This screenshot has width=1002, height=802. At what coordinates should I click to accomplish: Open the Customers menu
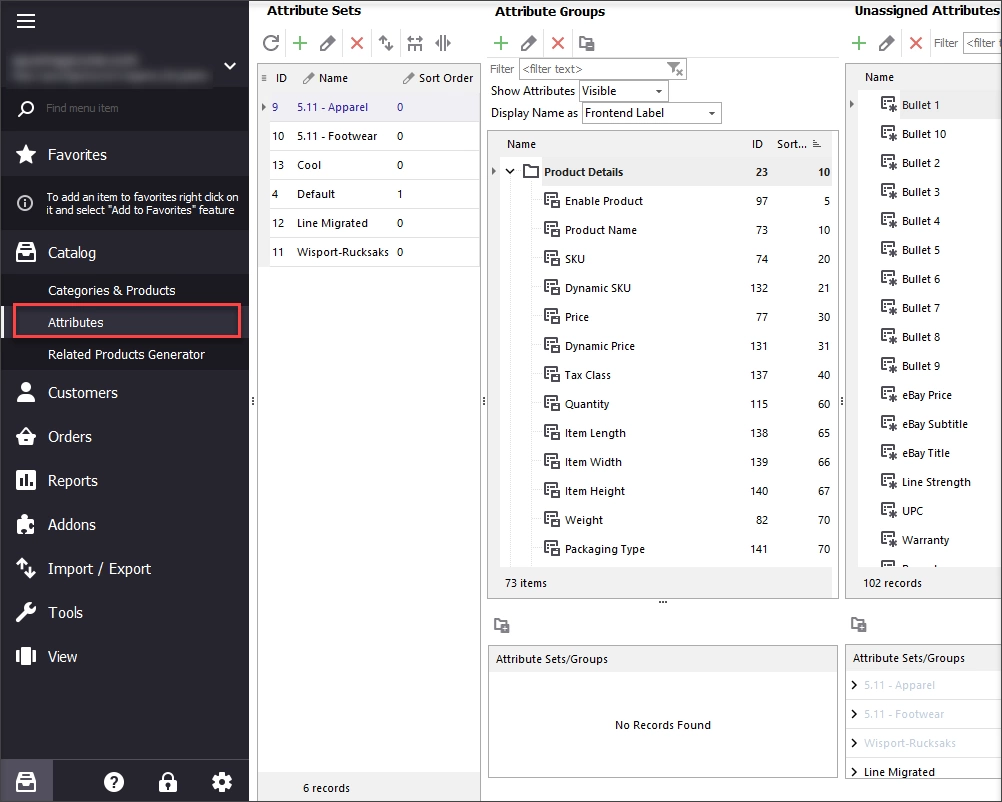point(125,392)
